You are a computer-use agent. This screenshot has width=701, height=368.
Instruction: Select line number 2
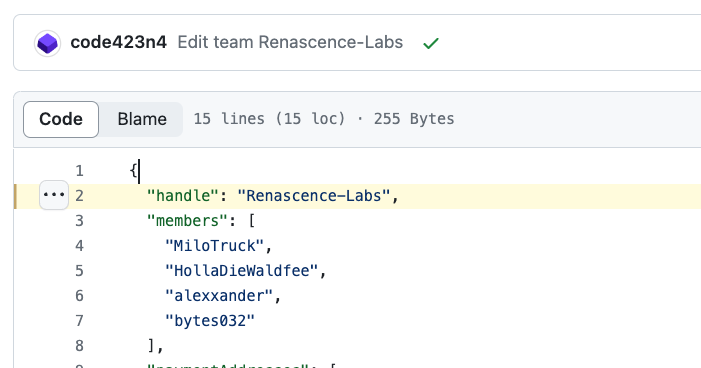pos(79,196)
